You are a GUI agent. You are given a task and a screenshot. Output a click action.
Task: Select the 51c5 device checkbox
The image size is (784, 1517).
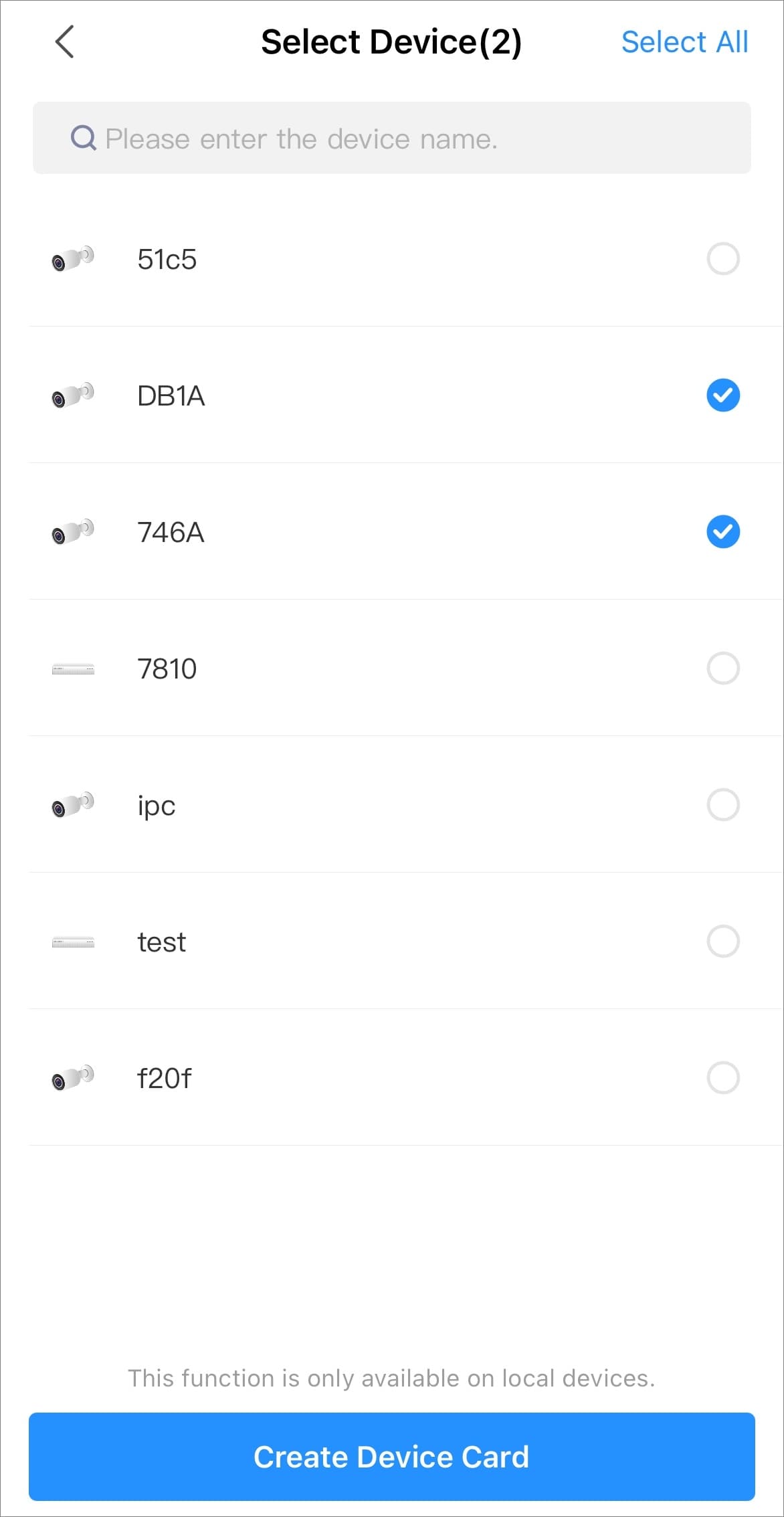click(x=723, y=259)
